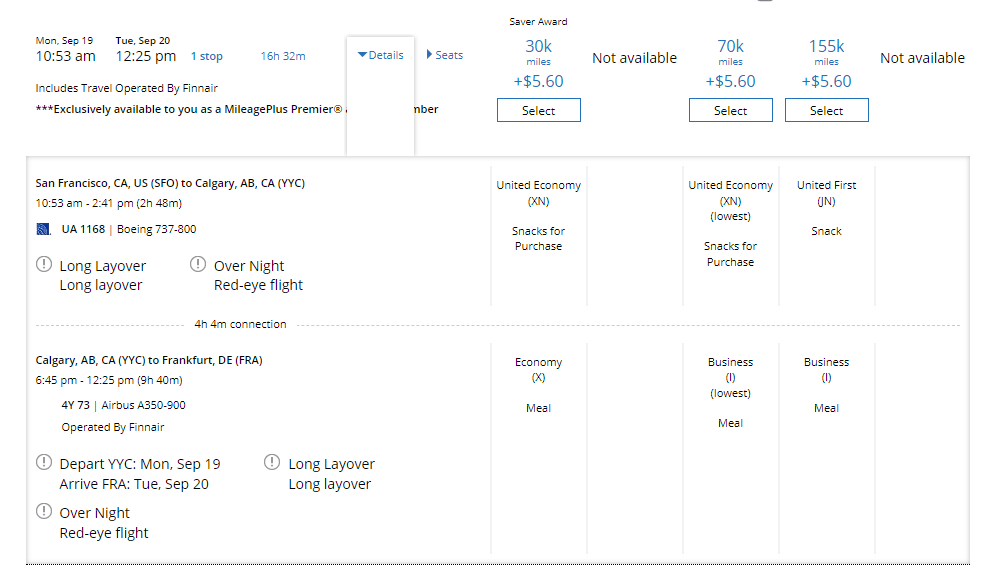Click the Over Night alert icon for the Calgary–Frankfurt flight
984x569 pixels.
coord(44,512)
